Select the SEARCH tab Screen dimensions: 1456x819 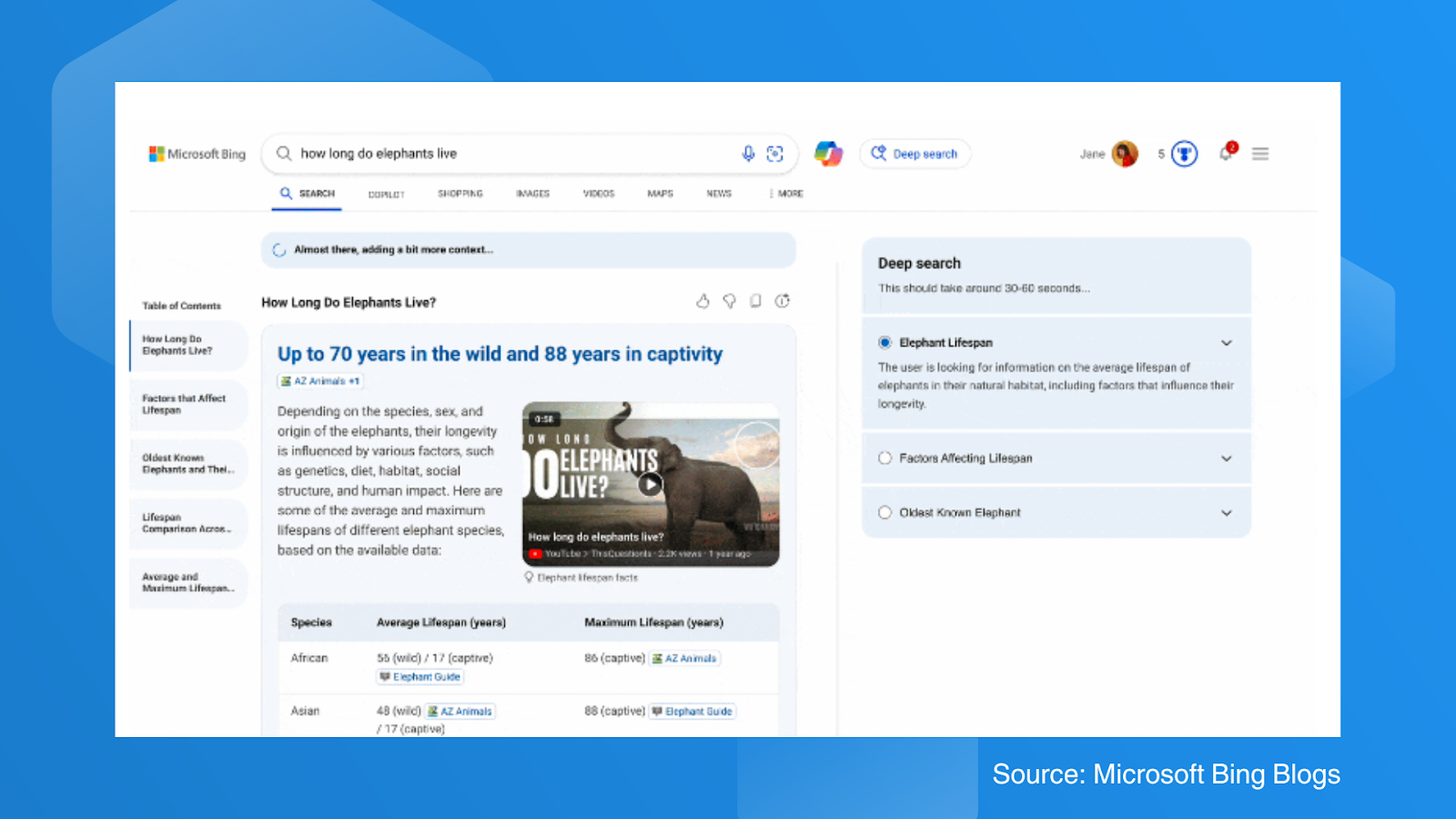pyautogui.click(x=308, y=194)
